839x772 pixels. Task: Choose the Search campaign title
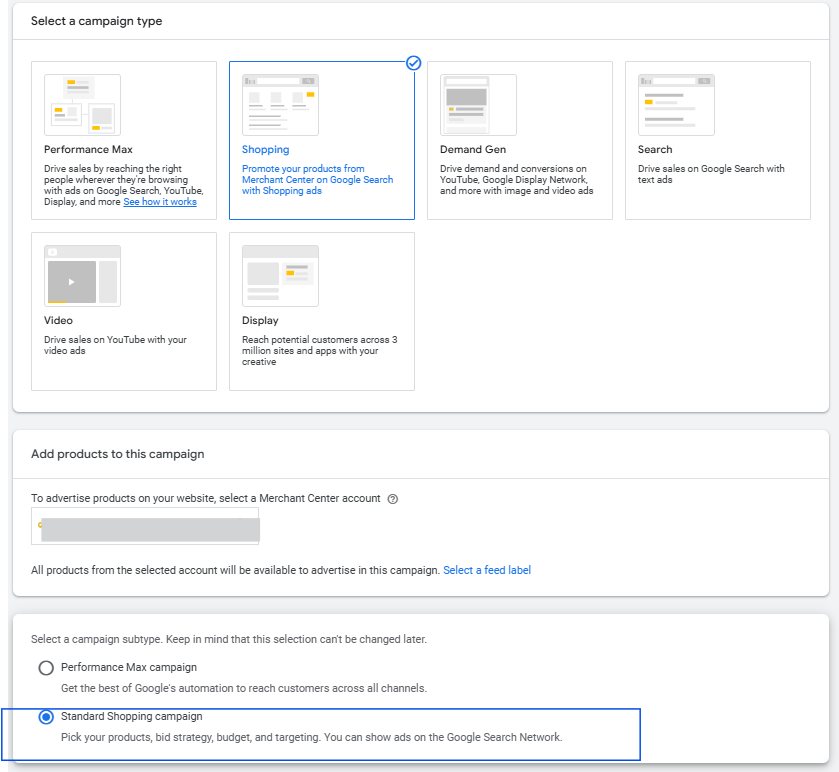655,149
